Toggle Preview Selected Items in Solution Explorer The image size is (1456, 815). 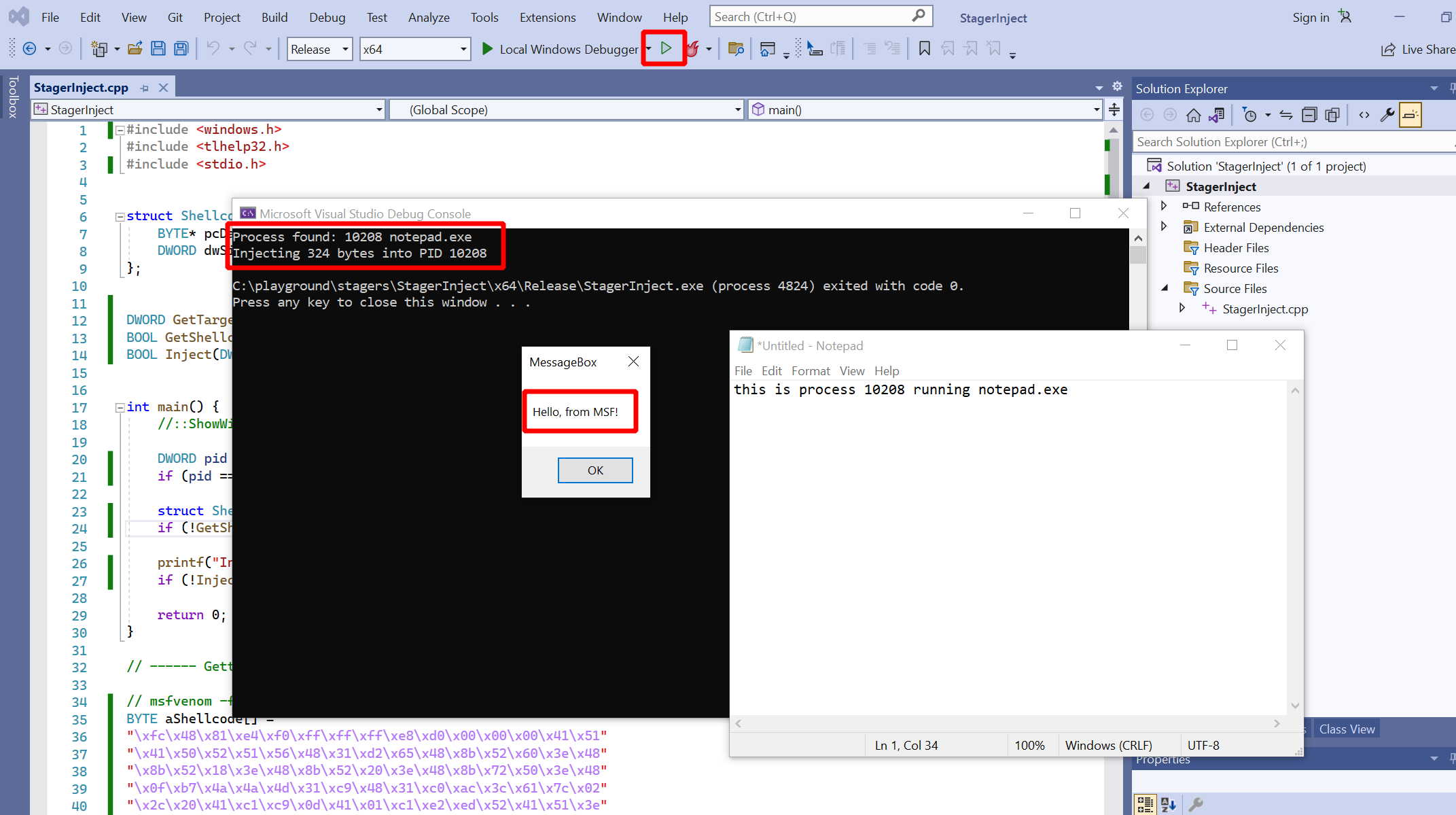(1410, 115)
